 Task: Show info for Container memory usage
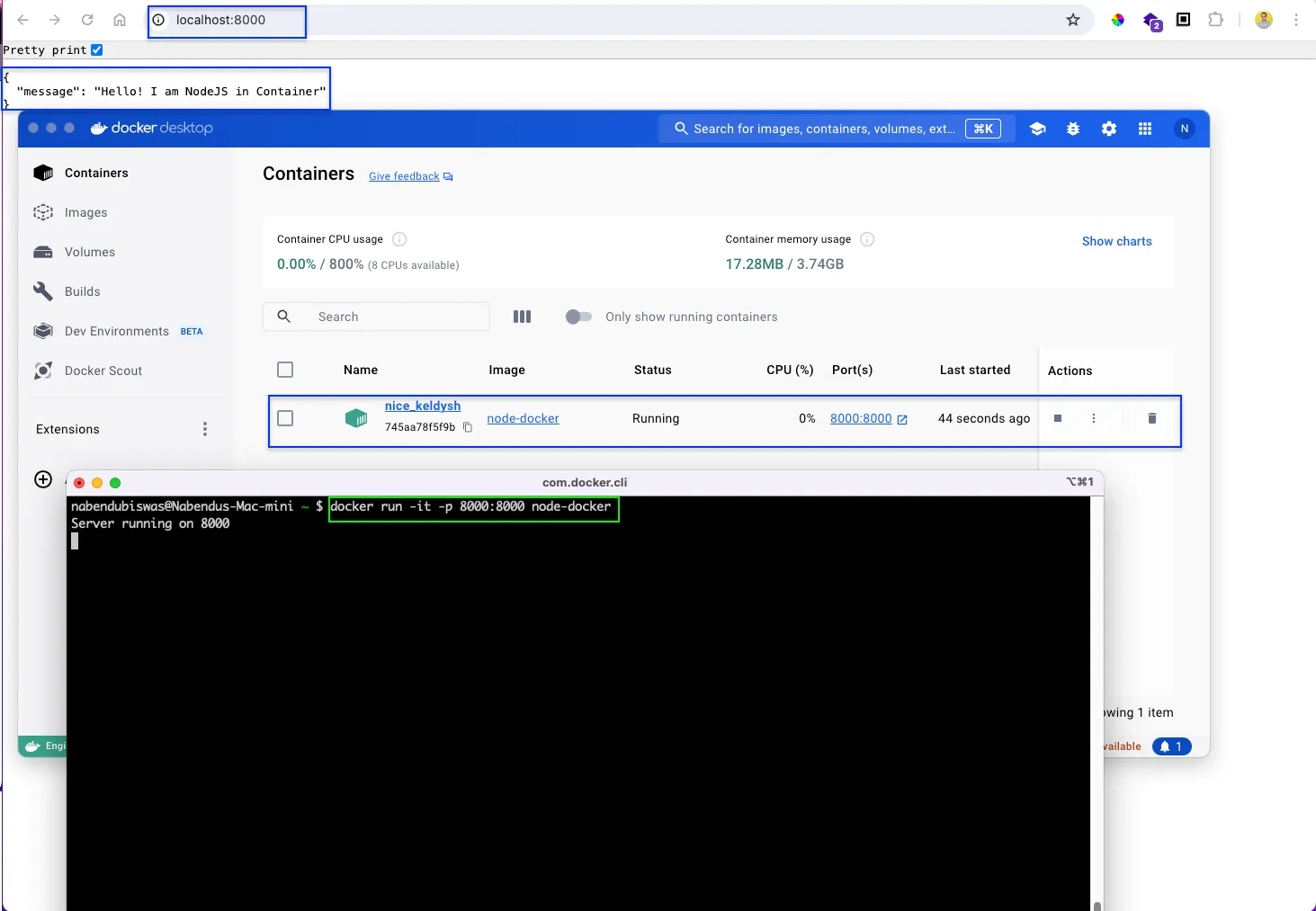(x=867, y=239)
